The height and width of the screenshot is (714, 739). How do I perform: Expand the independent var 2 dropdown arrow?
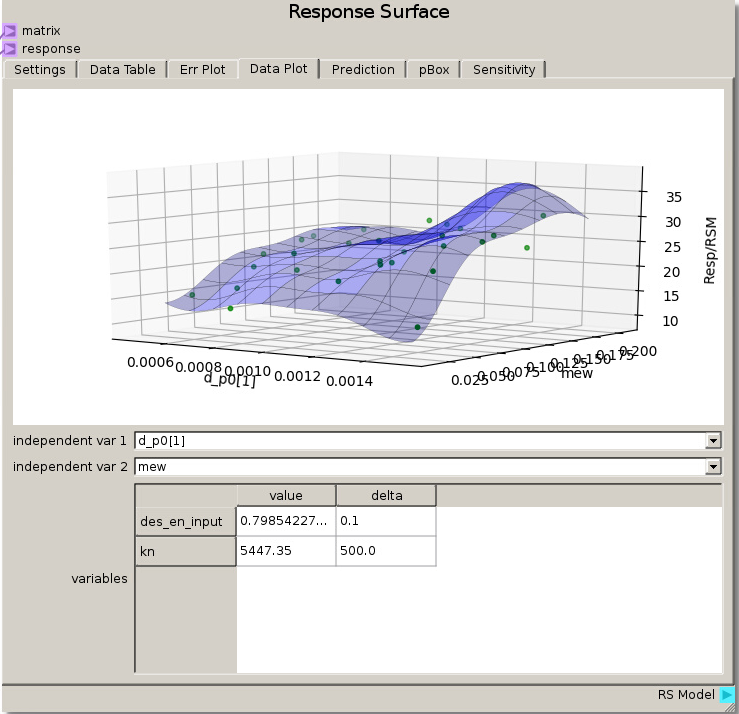713,466
